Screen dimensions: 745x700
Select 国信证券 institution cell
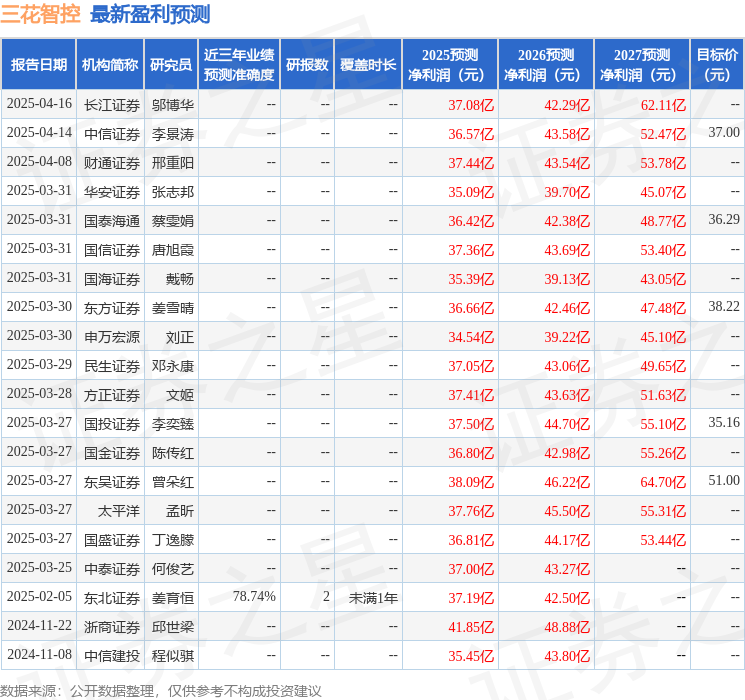(x=112, y=250)
